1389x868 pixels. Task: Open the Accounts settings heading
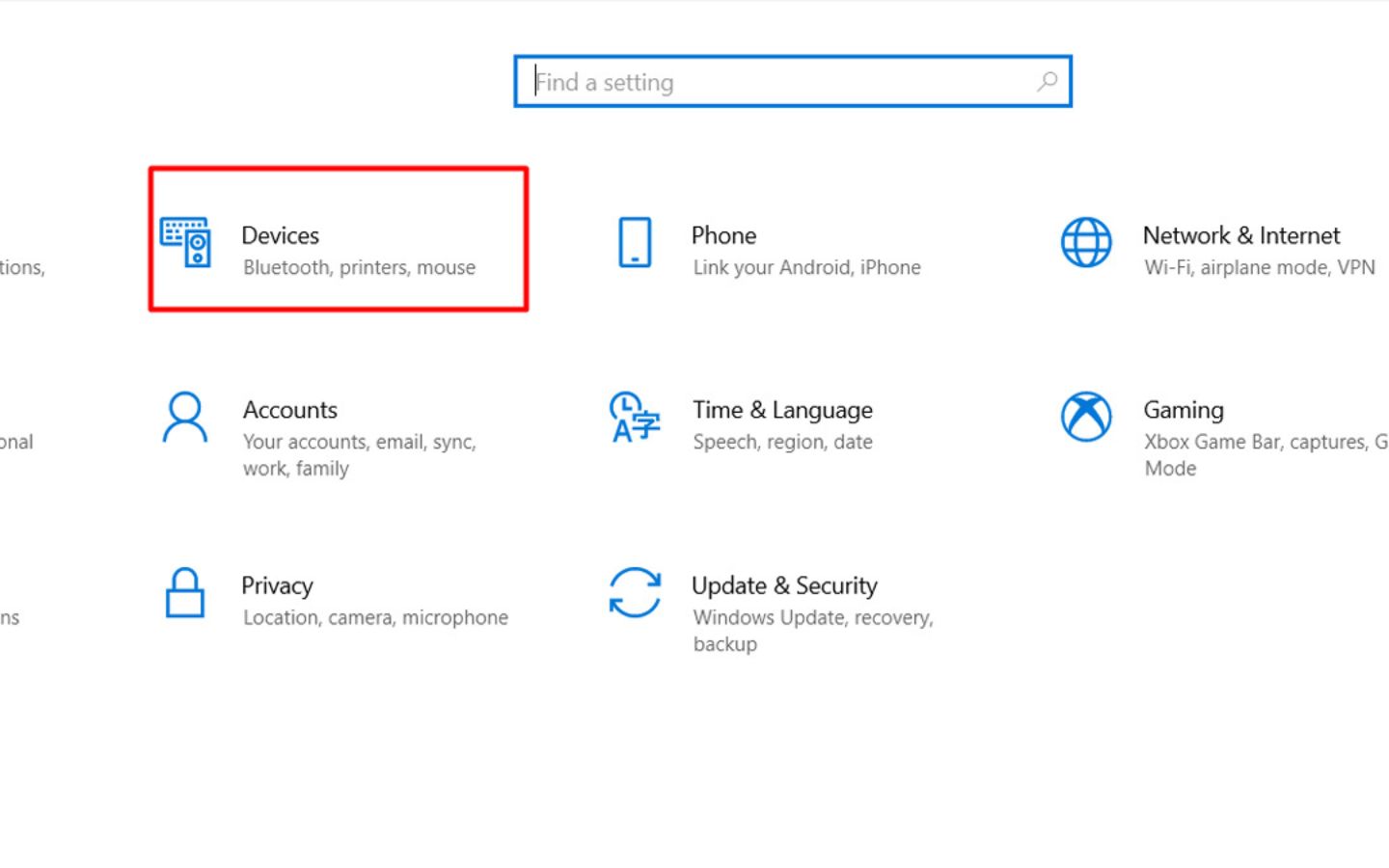click(x=290, y=410)
